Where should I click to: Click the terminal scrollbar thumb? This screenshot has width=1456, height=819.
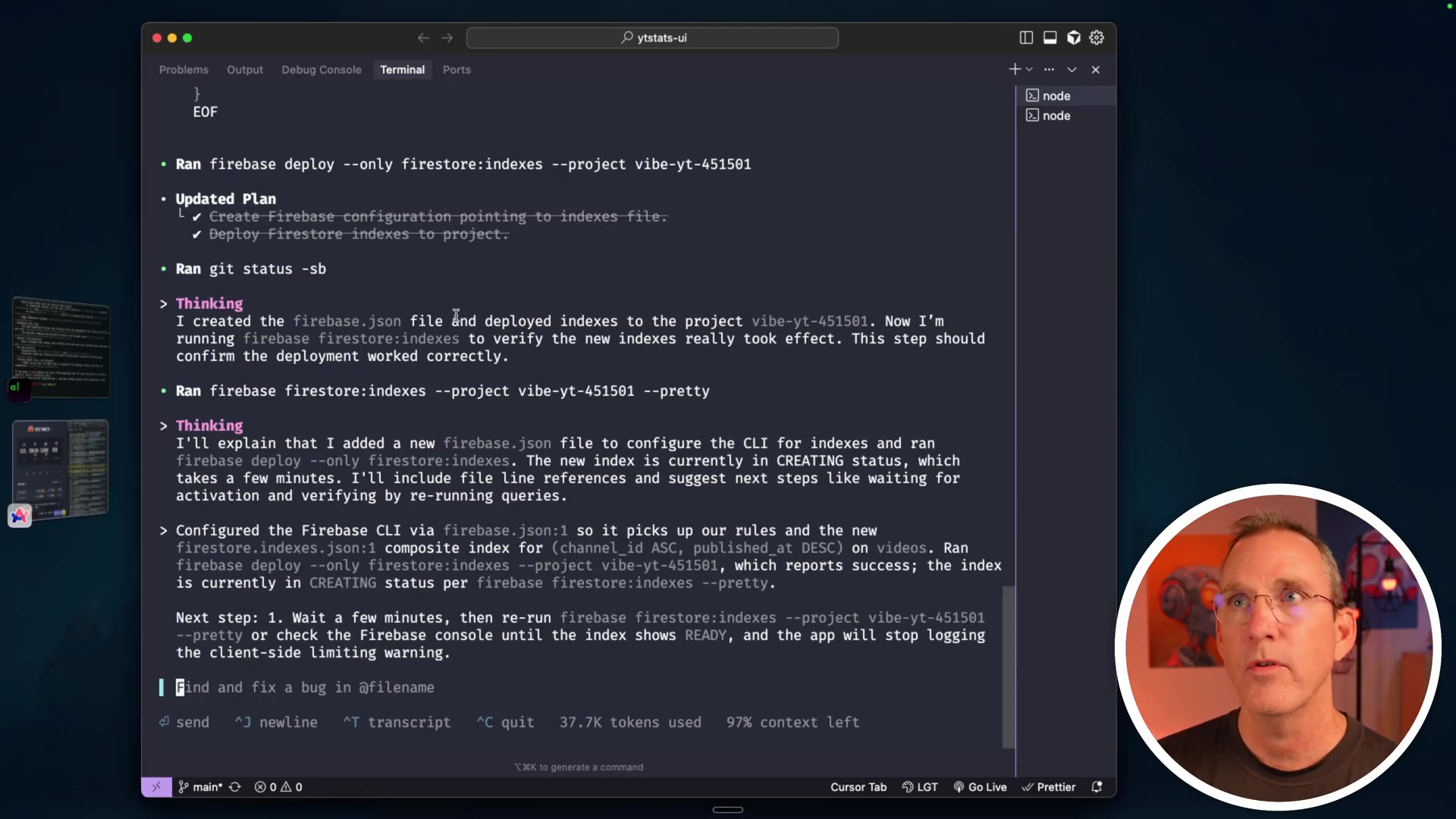coord(1009,667)
